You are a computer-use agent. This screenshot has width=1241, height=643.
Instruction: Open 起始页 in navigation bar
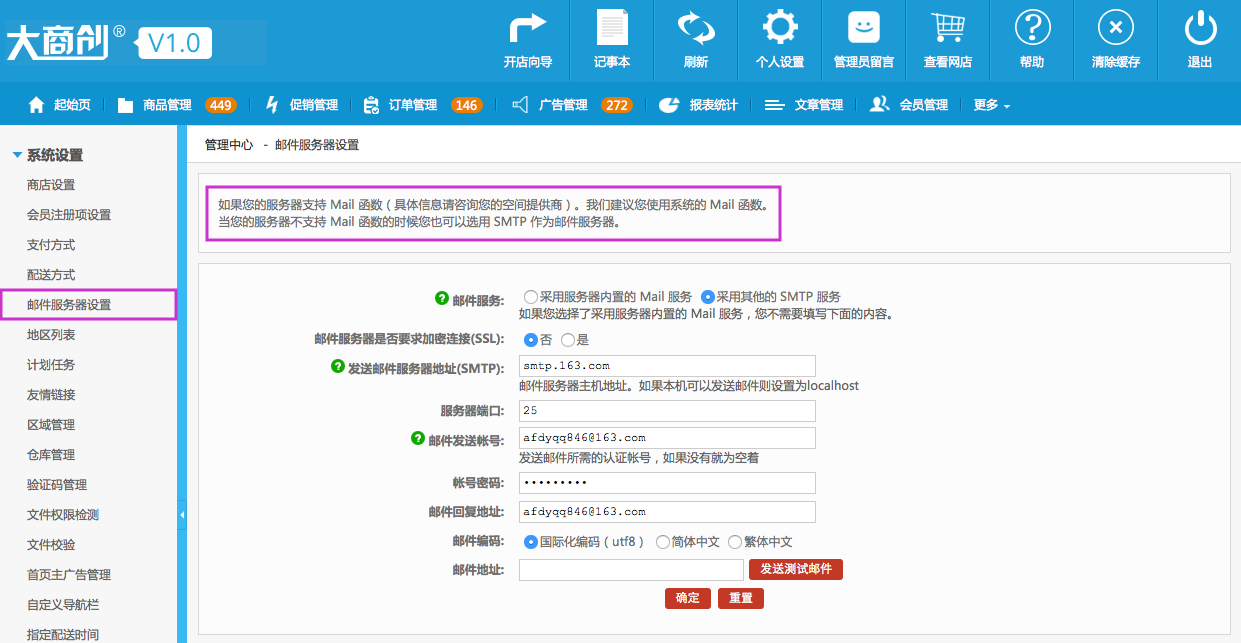tap(72, 105)
